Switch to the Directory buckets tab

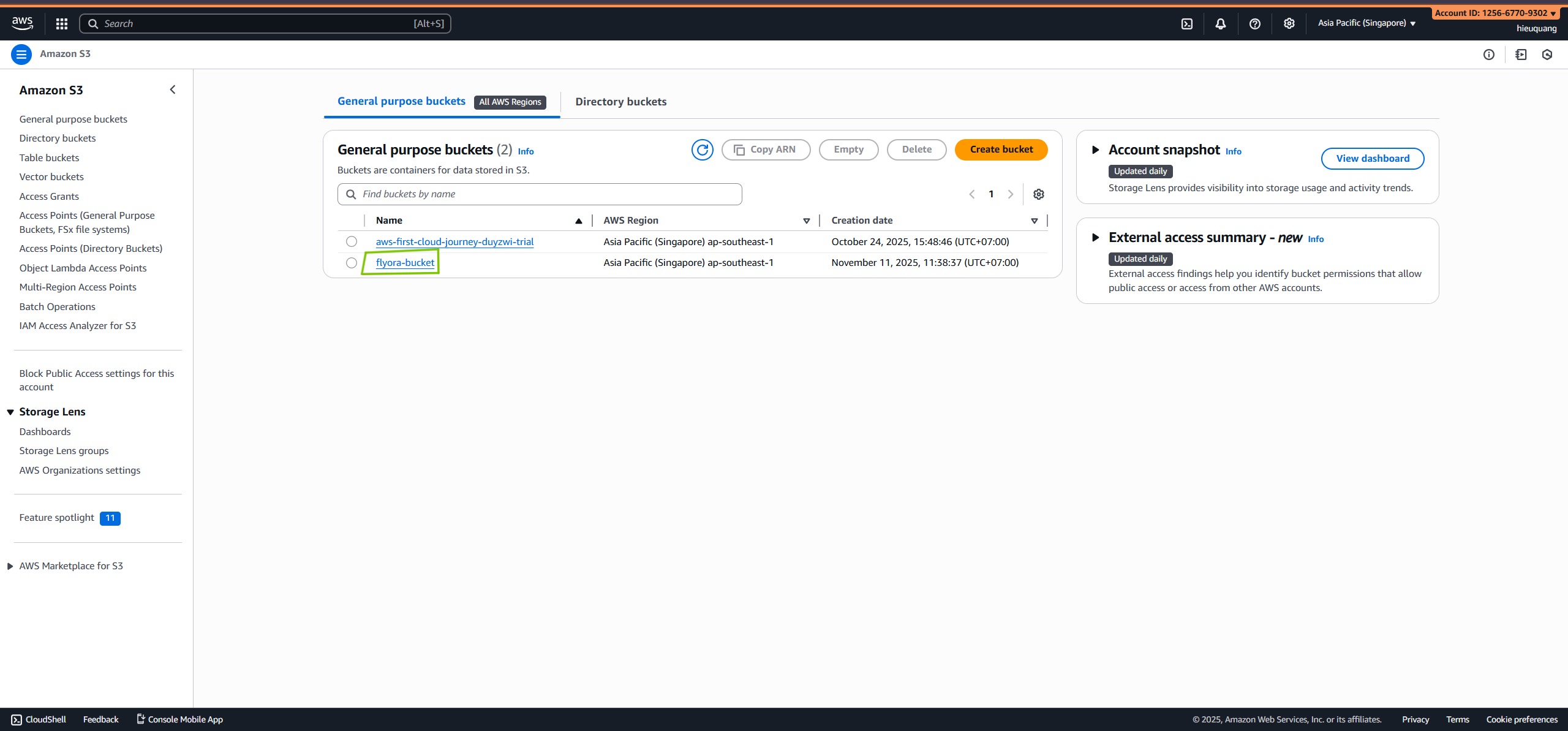point(620,102)
